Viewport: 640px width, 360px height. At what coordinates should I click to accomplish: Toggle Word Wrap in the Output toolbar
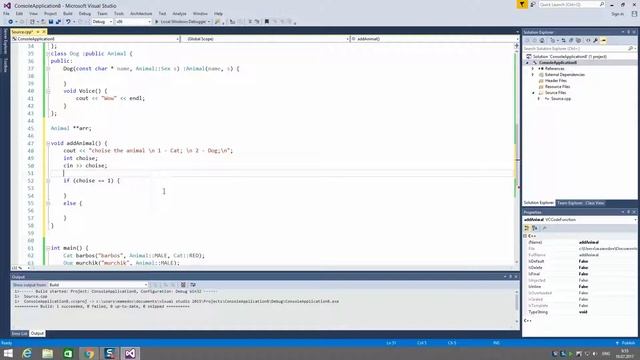pyautogui.click(x=193, y=285)
